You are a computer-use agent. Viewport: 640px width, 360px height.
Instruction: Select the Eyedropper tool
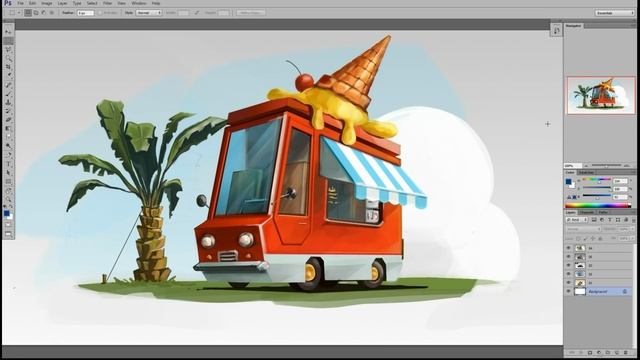8,76
